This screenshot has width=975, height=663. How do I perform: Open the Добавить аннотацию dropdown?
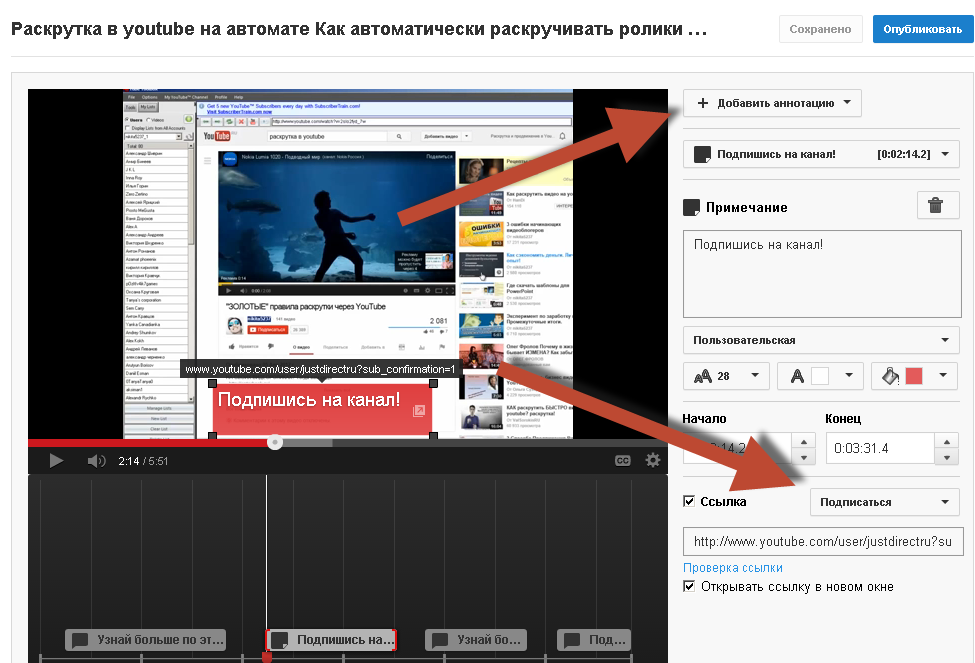click(x=772, y=103)
